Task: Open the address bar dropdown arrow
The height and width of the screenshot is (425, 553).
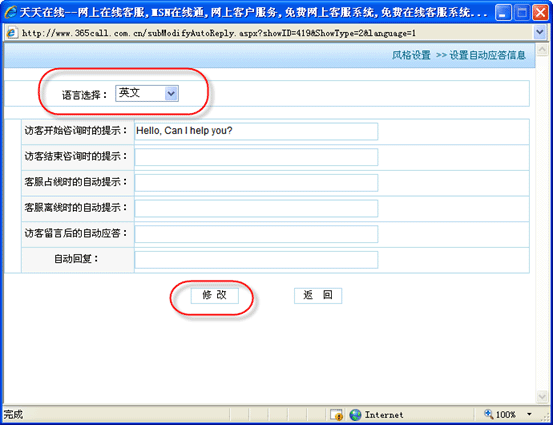Action: click(x=539, y=32)
